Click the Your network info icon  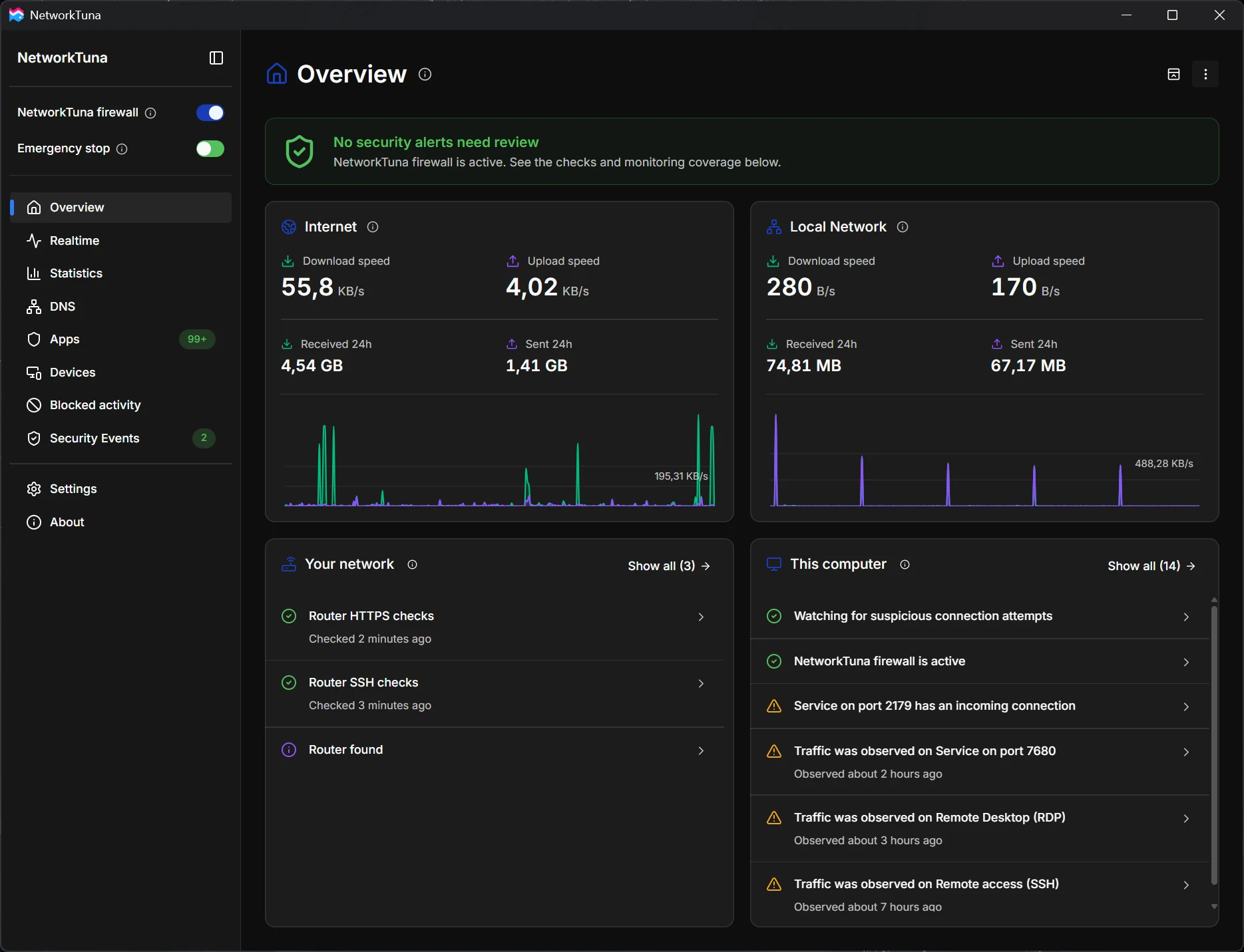click(412, 564)
